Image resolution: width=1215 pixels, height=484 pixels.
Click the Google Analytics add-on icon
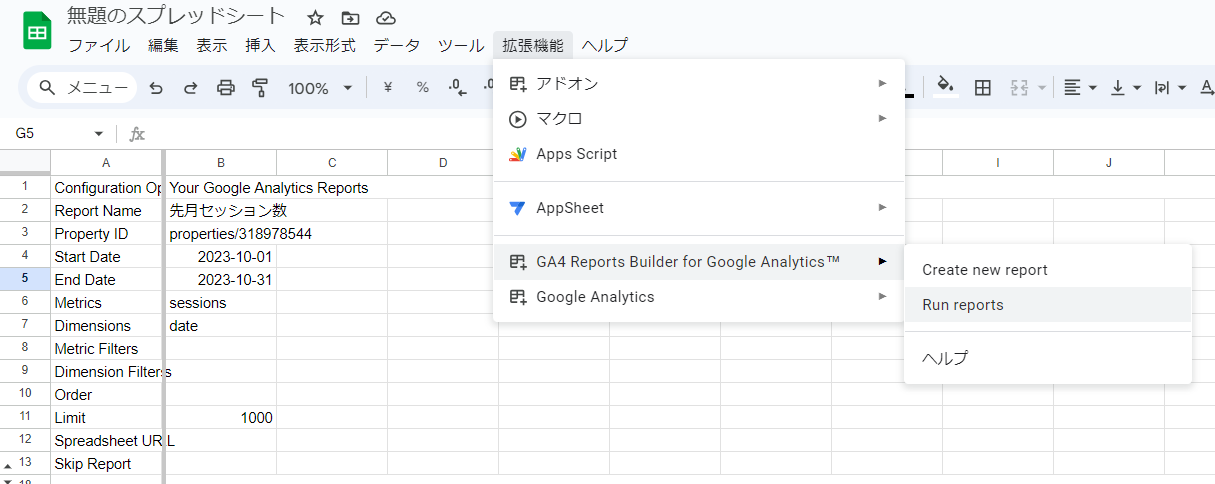pyautogui.click(x=517, y=297)
